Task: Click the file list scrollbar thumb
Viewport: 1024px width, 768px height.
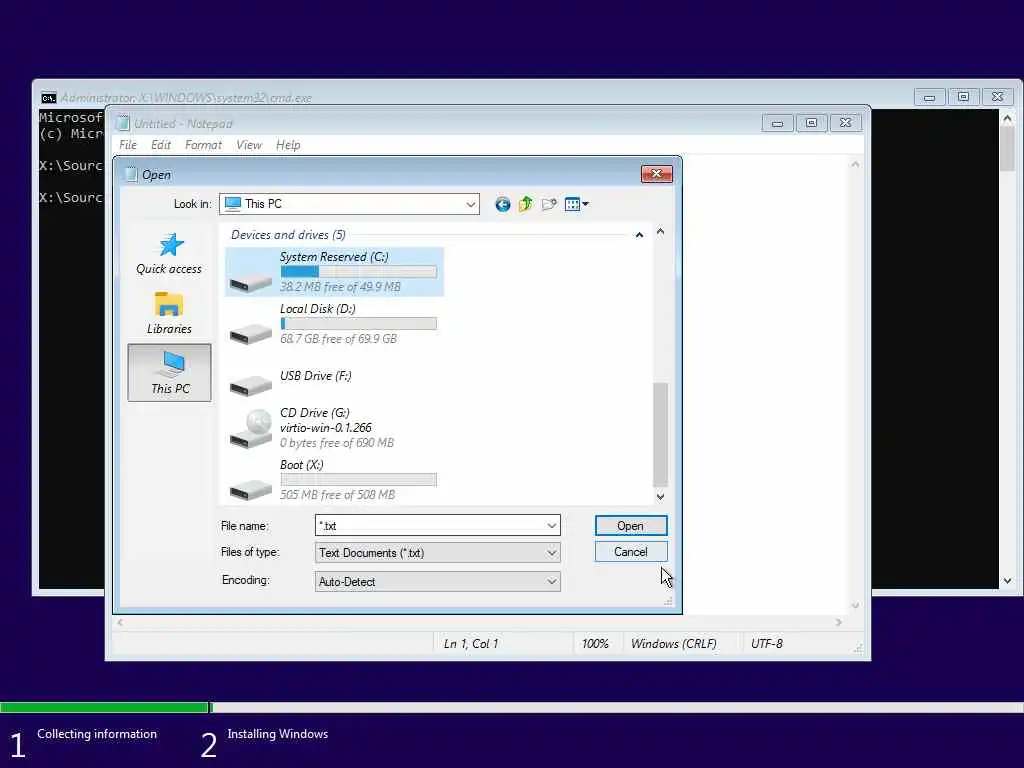Action: click(x=660, y=434)
